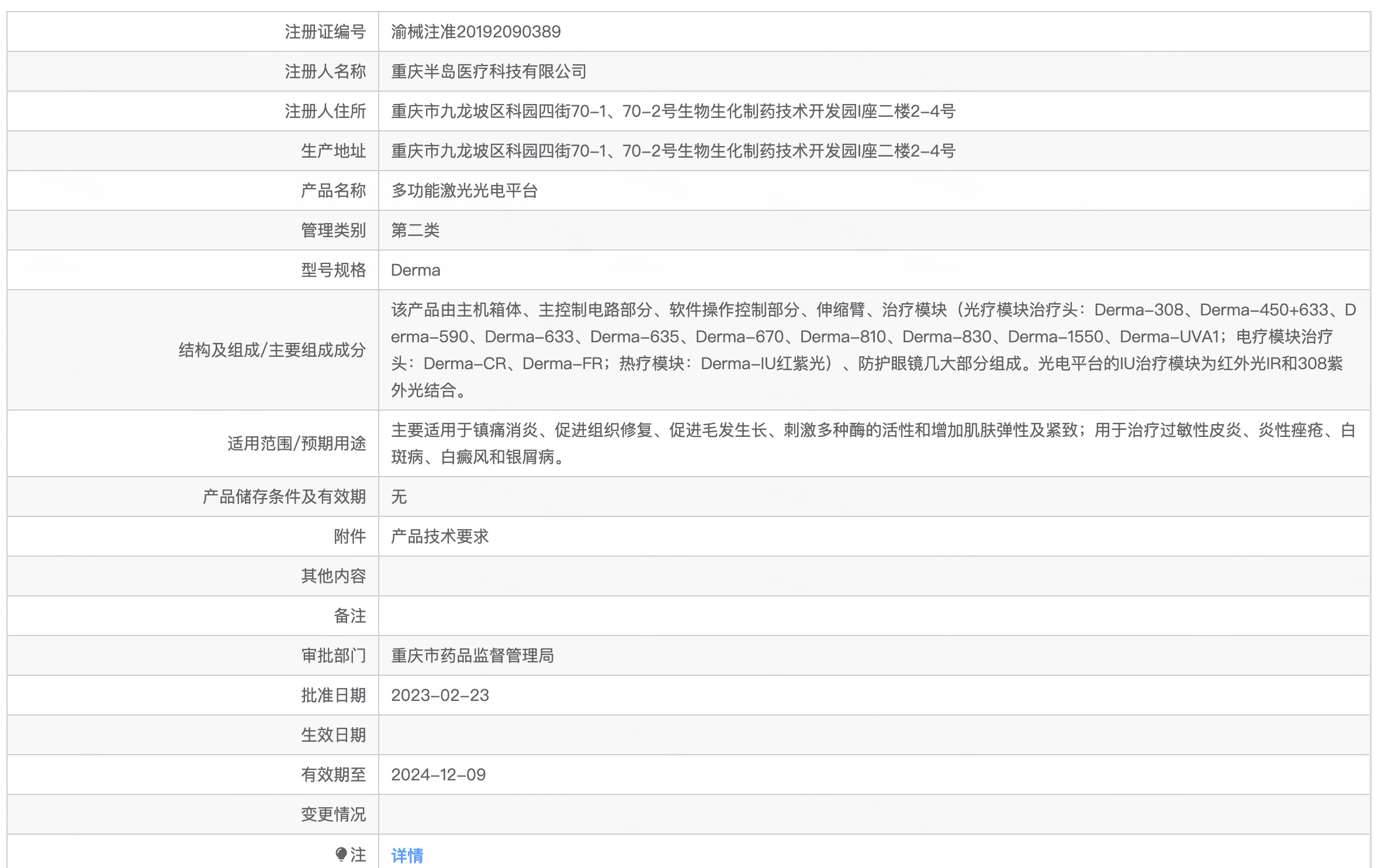The height and width of the screenshot is (868, 1385).
Task: Click the 第二类 management category value
Action: pyautogui.click(x=415, y=230)
